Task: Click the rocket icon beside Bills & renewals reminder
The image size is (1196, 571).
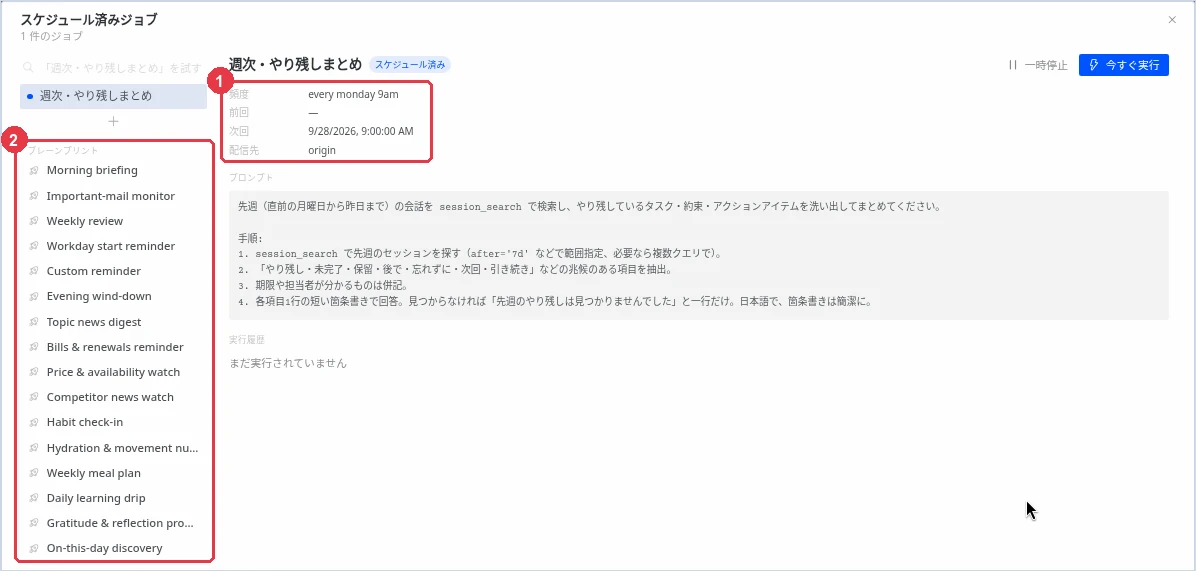Action: click(x=34, y=347)
